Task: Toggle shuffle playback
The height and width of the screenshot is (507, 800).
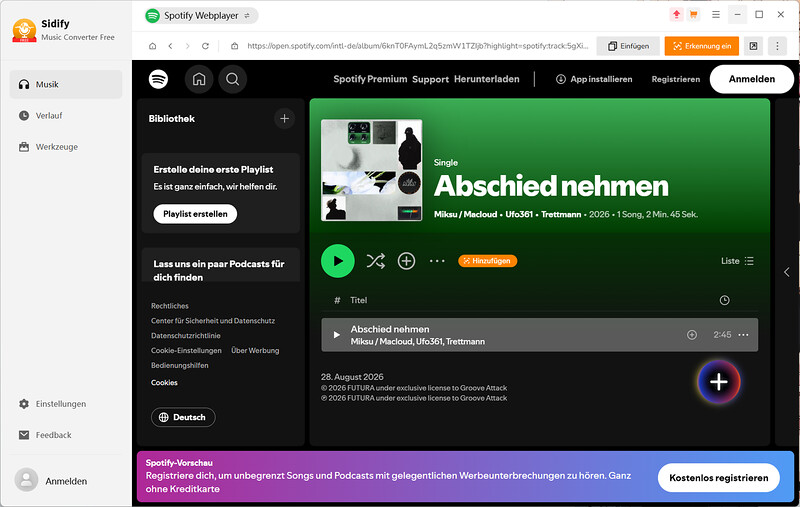Action: pos(376,261)
